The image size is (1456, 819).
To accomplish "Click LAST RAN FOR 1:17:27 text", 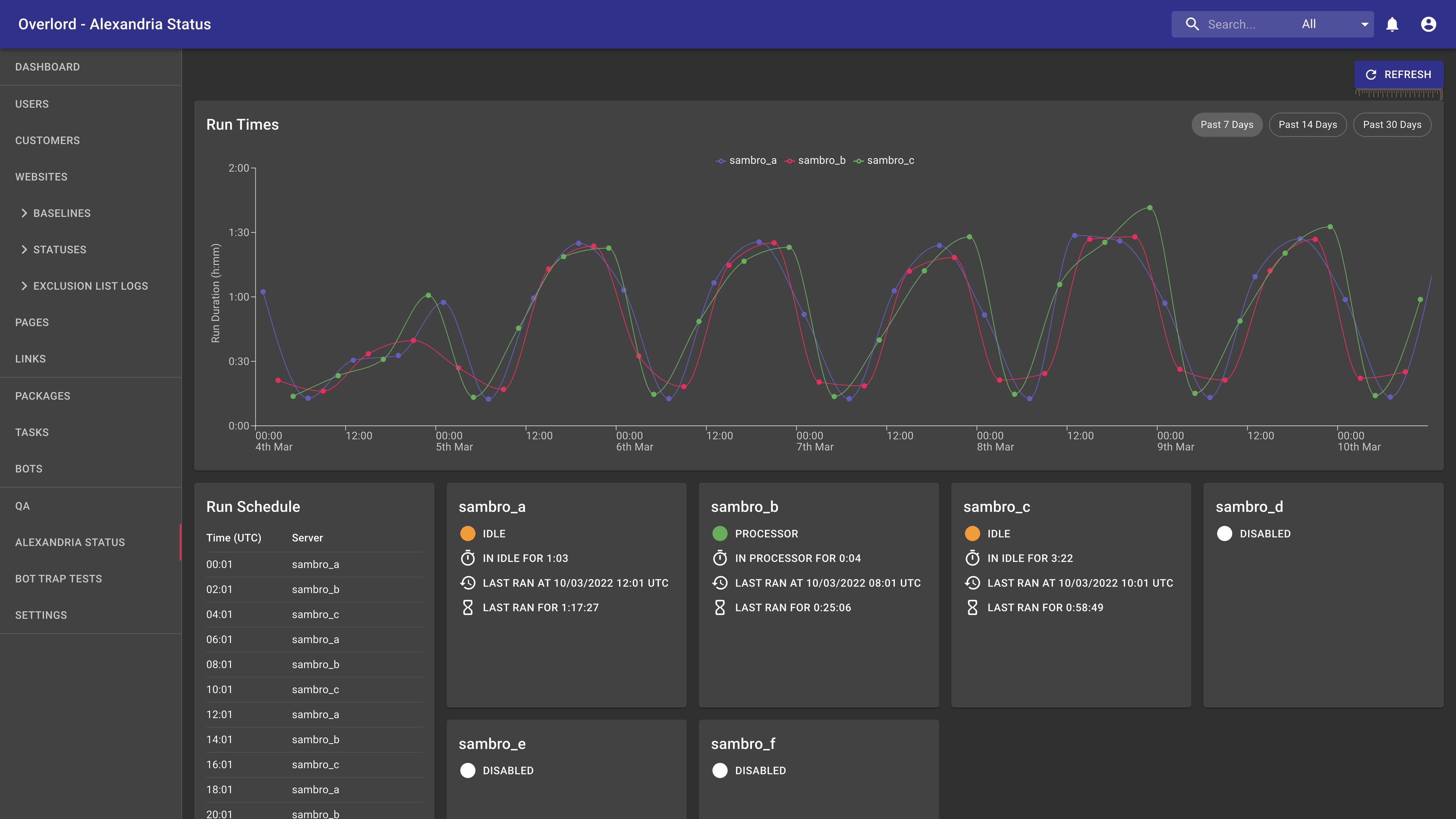I will [x=540, y=607].
